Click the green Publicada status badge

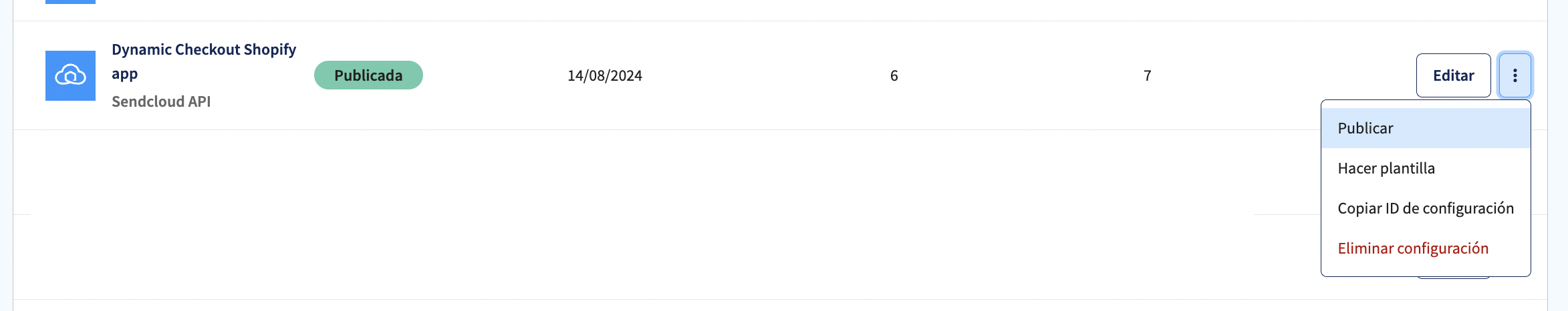coord(368,75)
